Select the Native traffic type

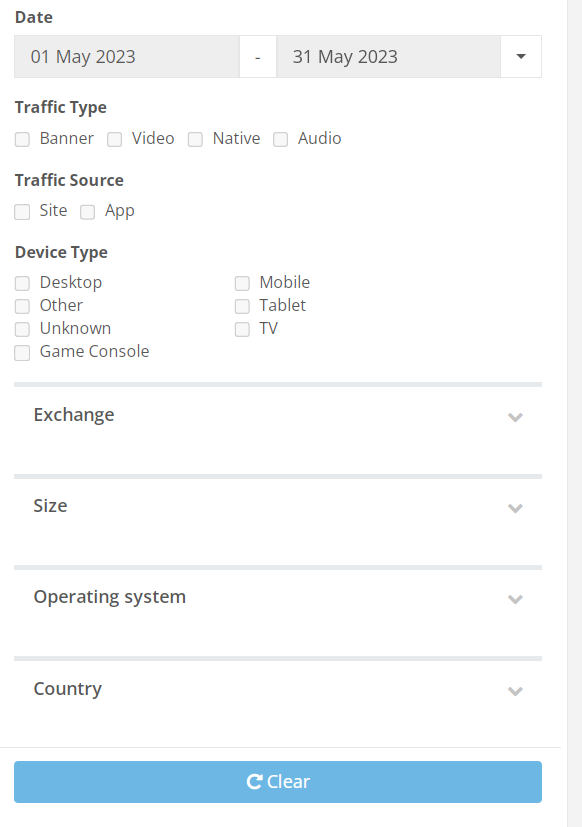pos(195,139)
